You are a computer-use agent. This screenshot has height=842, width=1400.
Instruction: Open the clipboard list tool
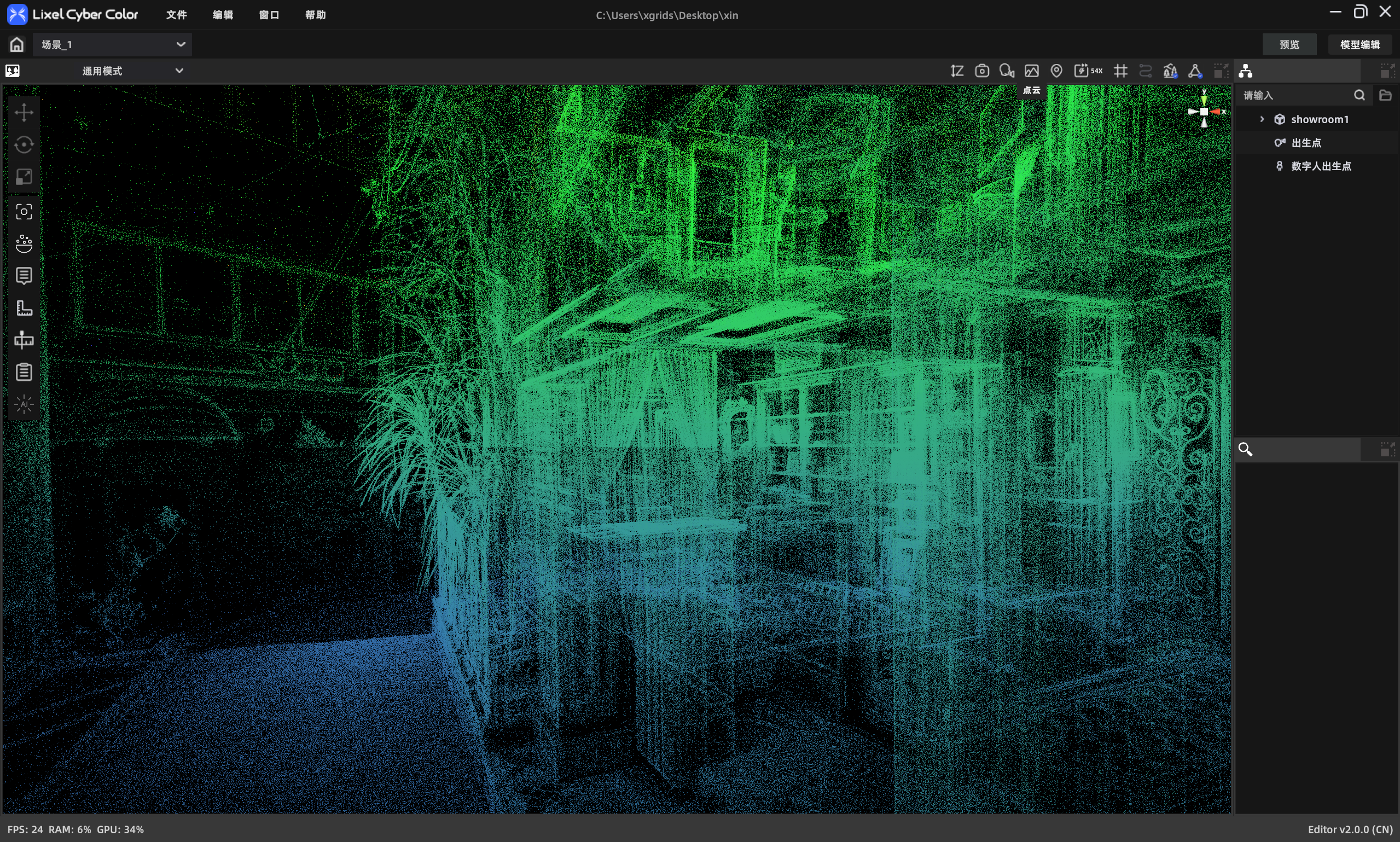tap(24, 372)
